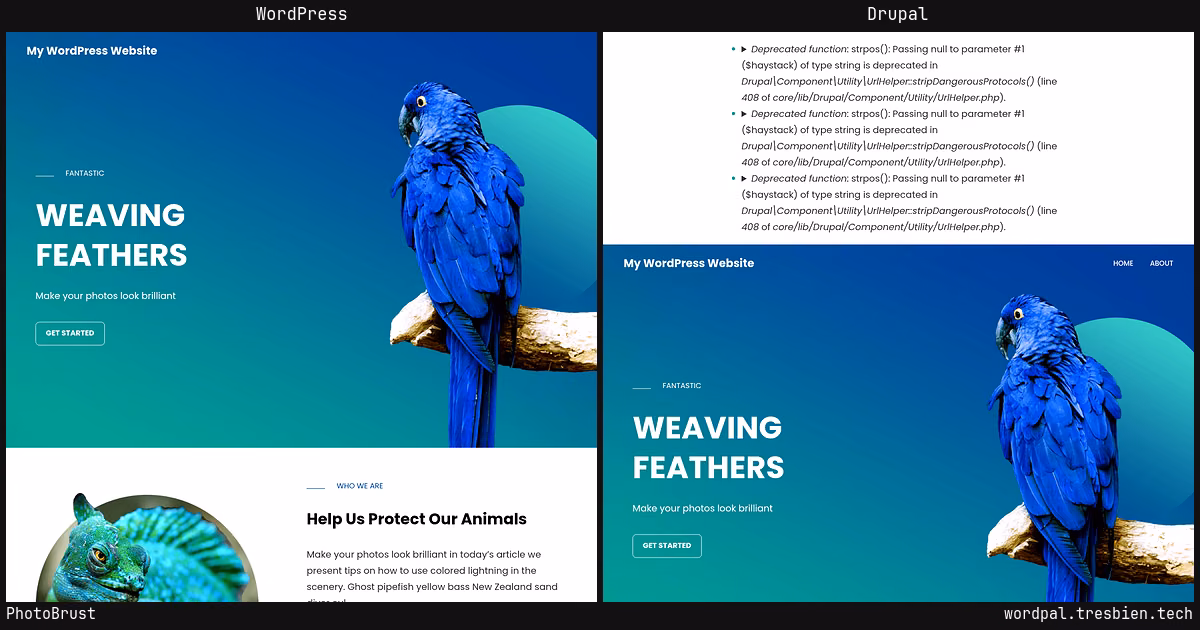Screen dimensions: 1200x630
Task: Expand first Deprecated function error triangle
Action: point(744,49)
